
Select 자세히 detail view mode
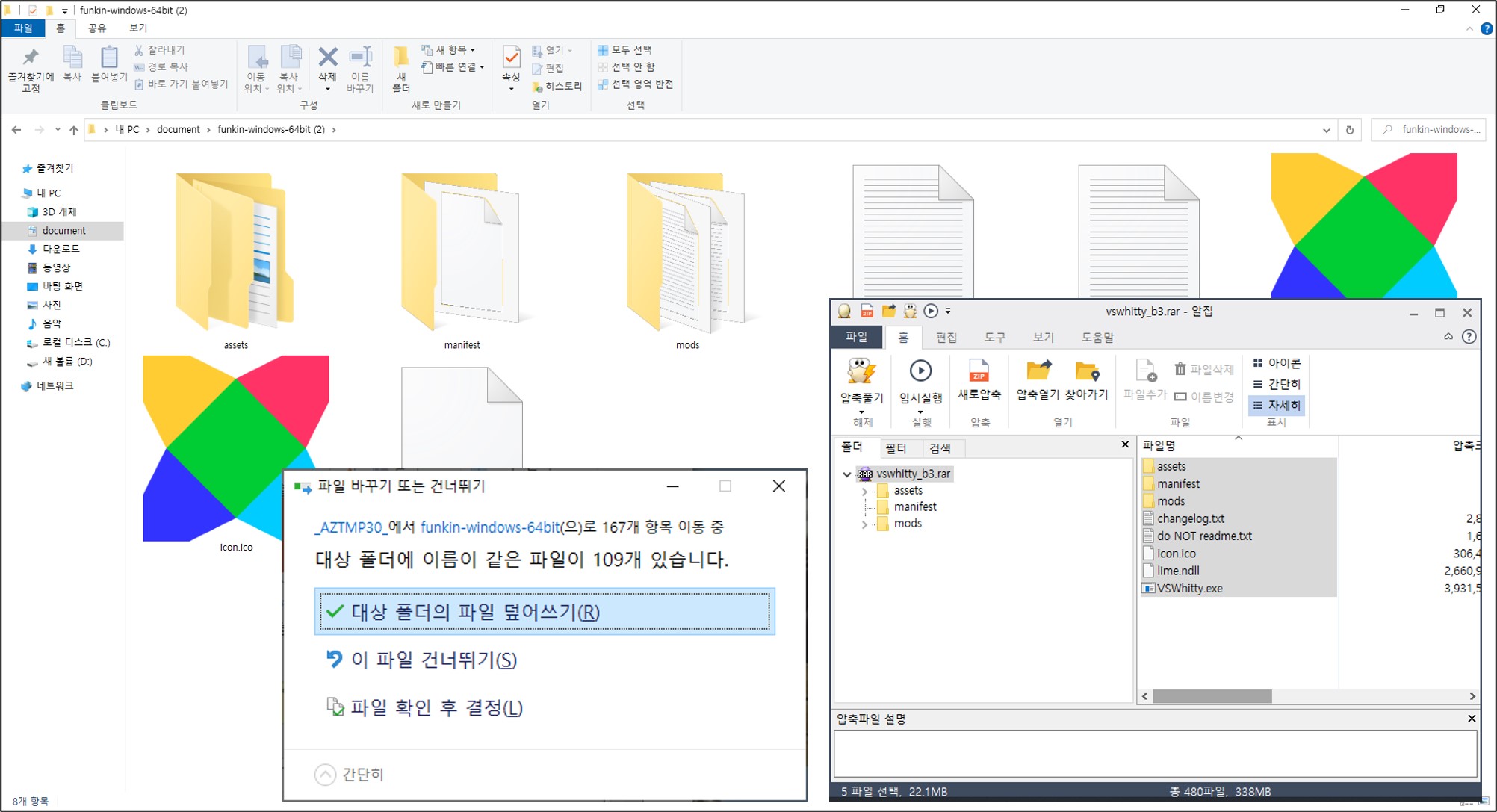(x=1277, y=405)
